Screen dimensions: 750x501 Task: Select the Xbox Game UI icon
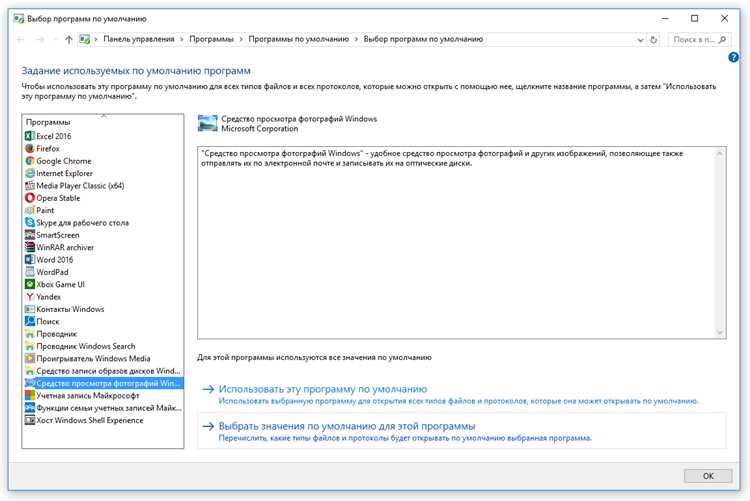tap(30, 284)
